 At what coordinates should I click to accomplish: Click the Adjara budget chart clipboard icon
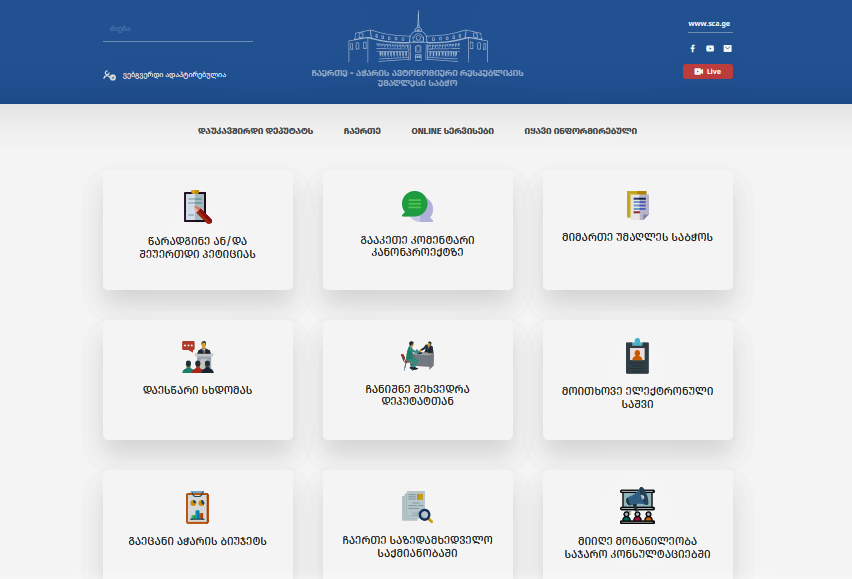(x=197, y=506)
